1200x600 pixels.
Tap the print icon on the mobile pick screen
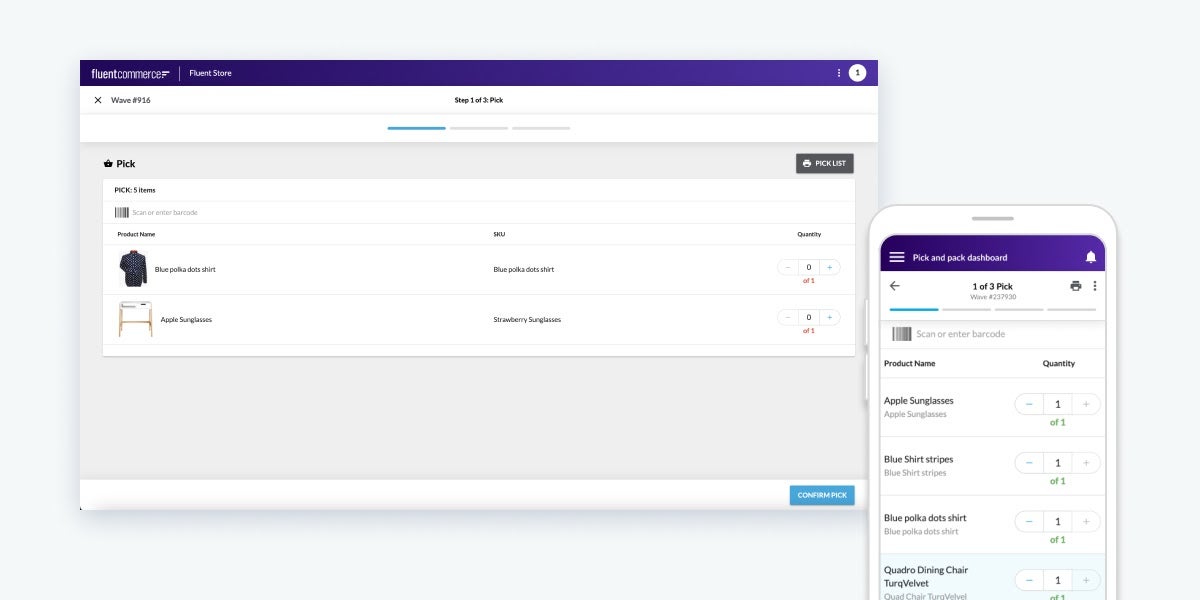tap(1076, 285)
